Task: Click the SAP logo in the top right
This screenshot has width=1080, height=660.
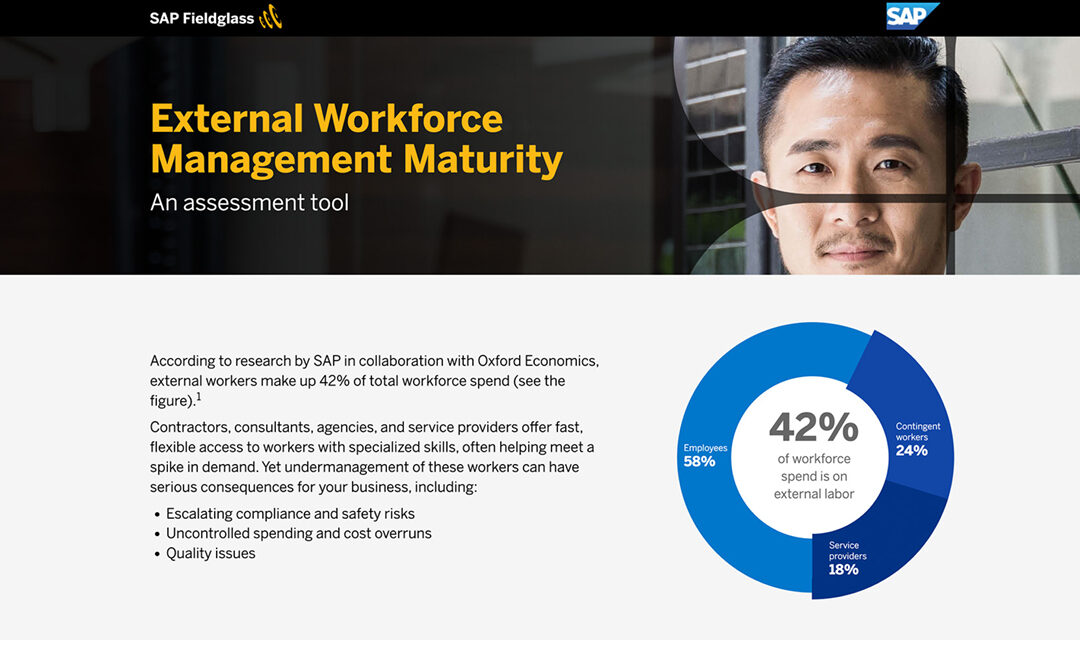Action: coord(911,16)
